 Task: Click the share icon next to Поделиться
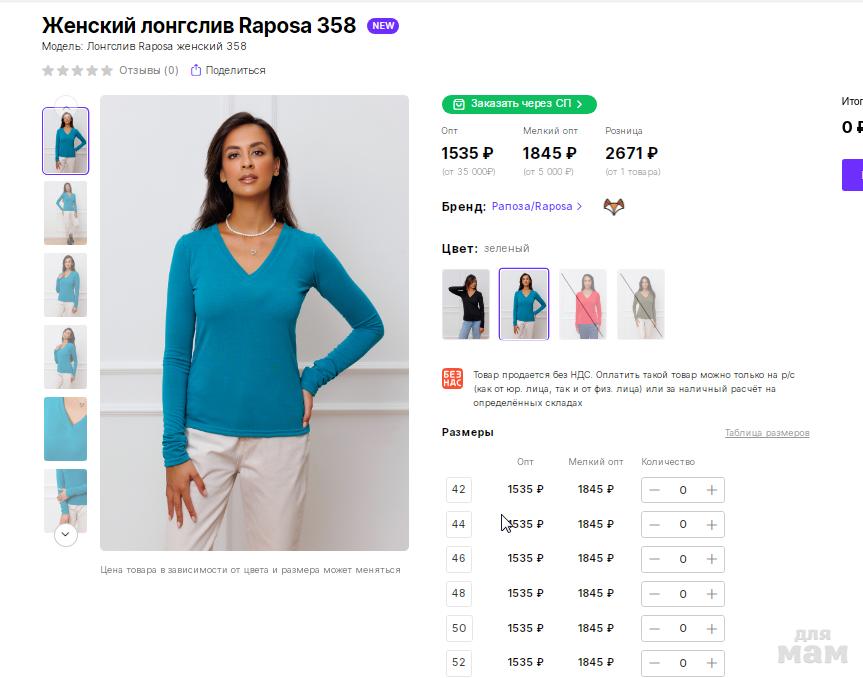(196, 70)
